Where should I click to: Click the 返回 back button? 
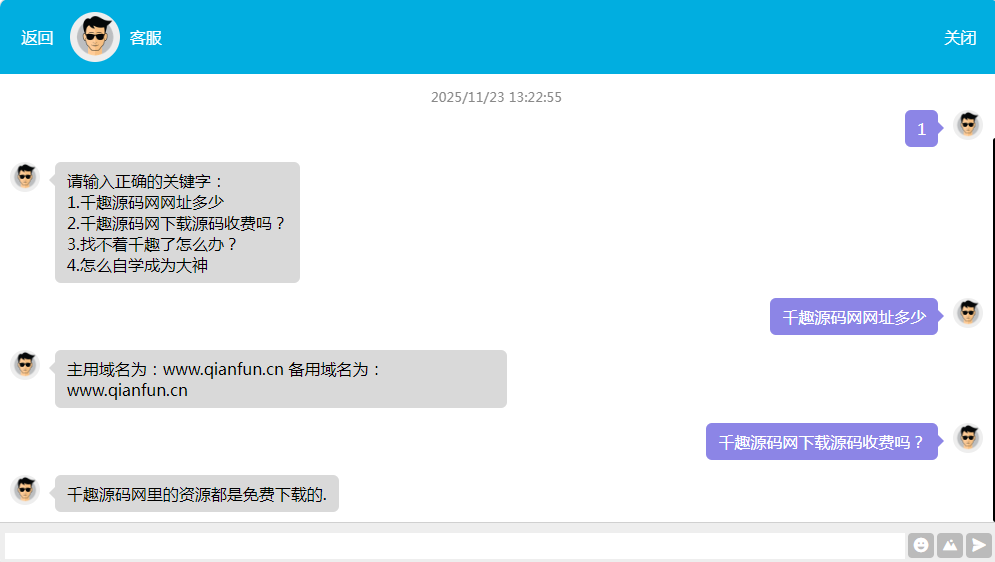(37, 38)
